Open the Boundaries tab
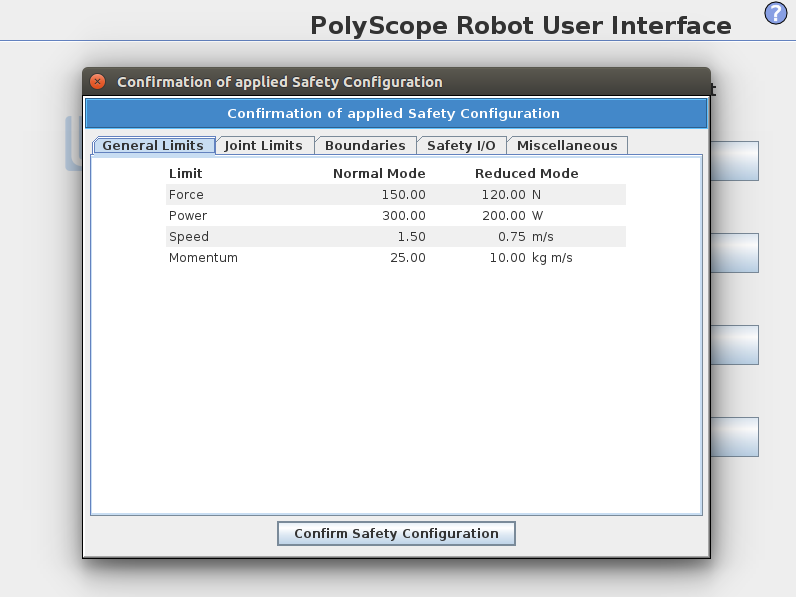The width and height of the screenshot is (796, 597). [x=366, y=146]
